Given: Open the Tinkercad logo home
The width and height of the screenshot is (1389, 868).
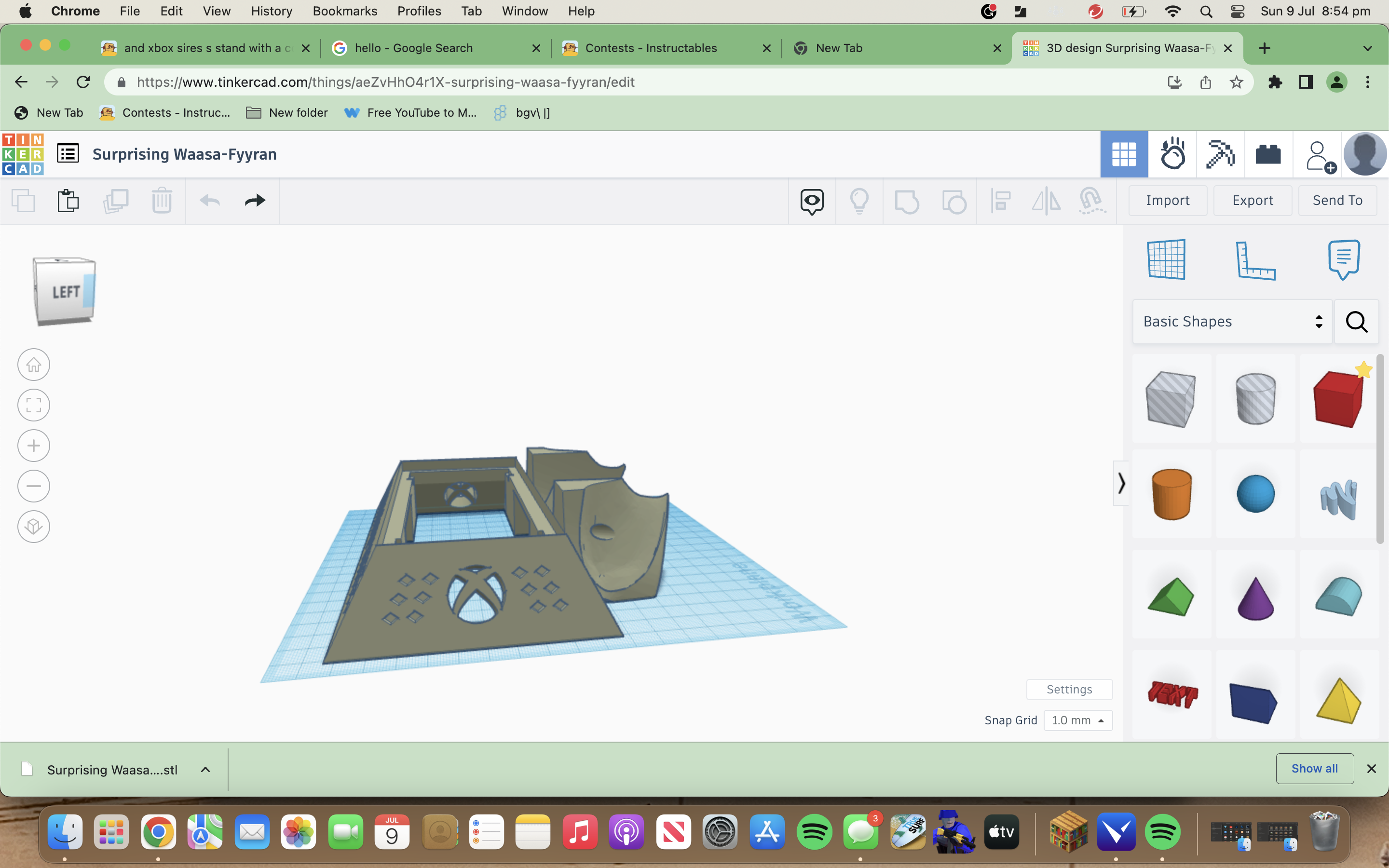Looking at the screenshot, I should tap(23, 154).
